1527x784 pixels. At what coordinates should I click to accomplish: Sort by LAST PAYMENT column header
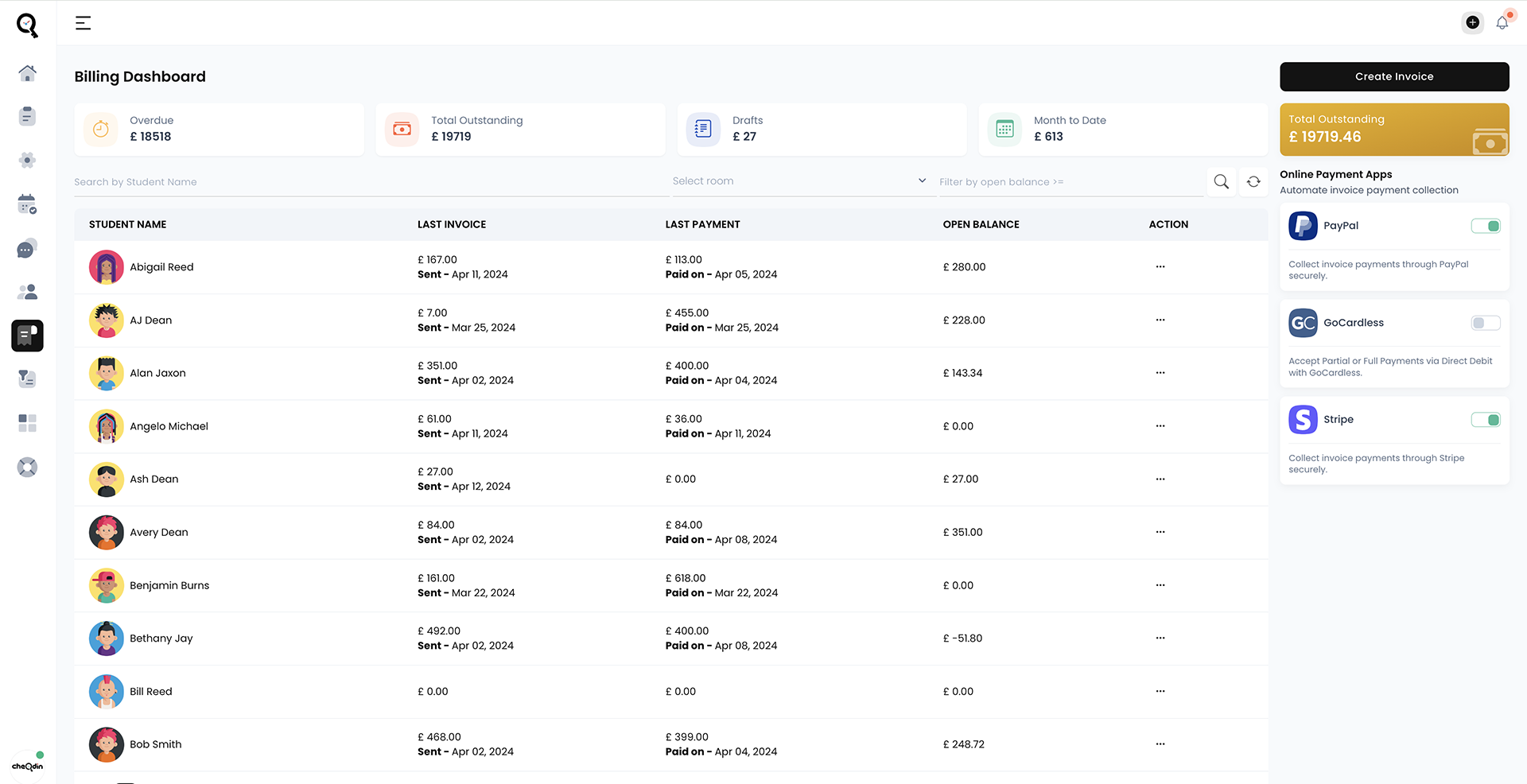tap(703, 225)
